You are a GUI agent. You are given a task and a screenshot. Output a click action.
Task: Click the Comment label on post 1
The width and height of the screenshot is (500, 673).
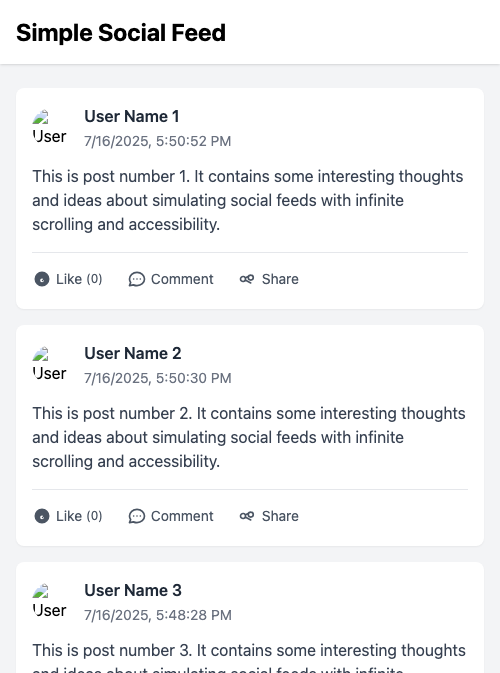point(182,279)
